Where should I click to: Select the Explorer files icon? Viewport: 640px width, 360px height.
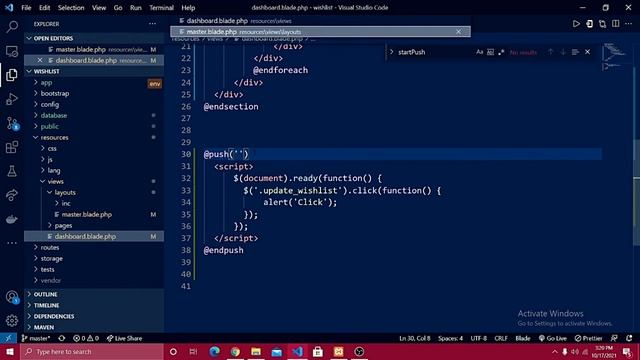pyautogui.click(x=12, y=75)
